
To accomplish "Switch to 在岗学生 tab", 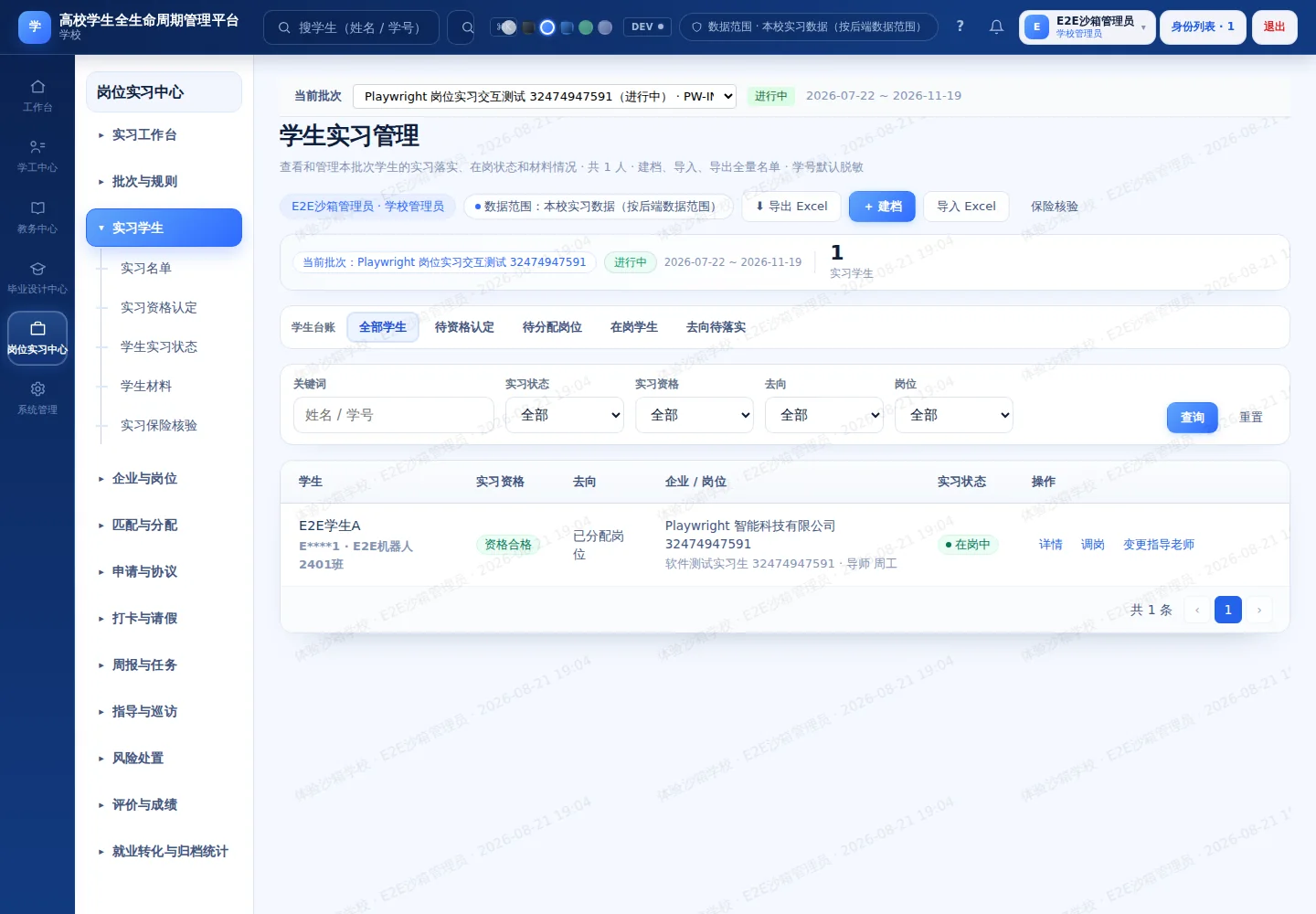I will (x=634, y=327).
